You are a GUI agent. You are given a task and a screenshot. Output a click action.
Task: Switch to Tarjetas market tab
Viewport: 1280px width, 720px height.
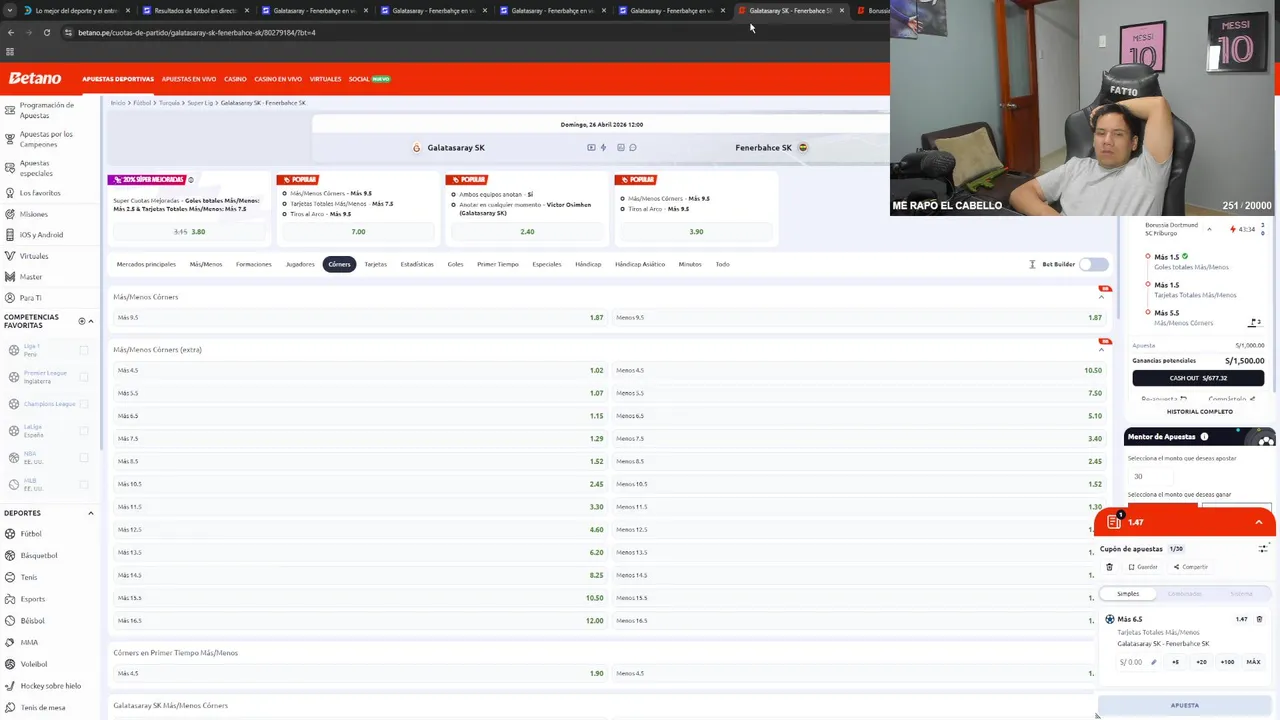(x=375, y=264)
